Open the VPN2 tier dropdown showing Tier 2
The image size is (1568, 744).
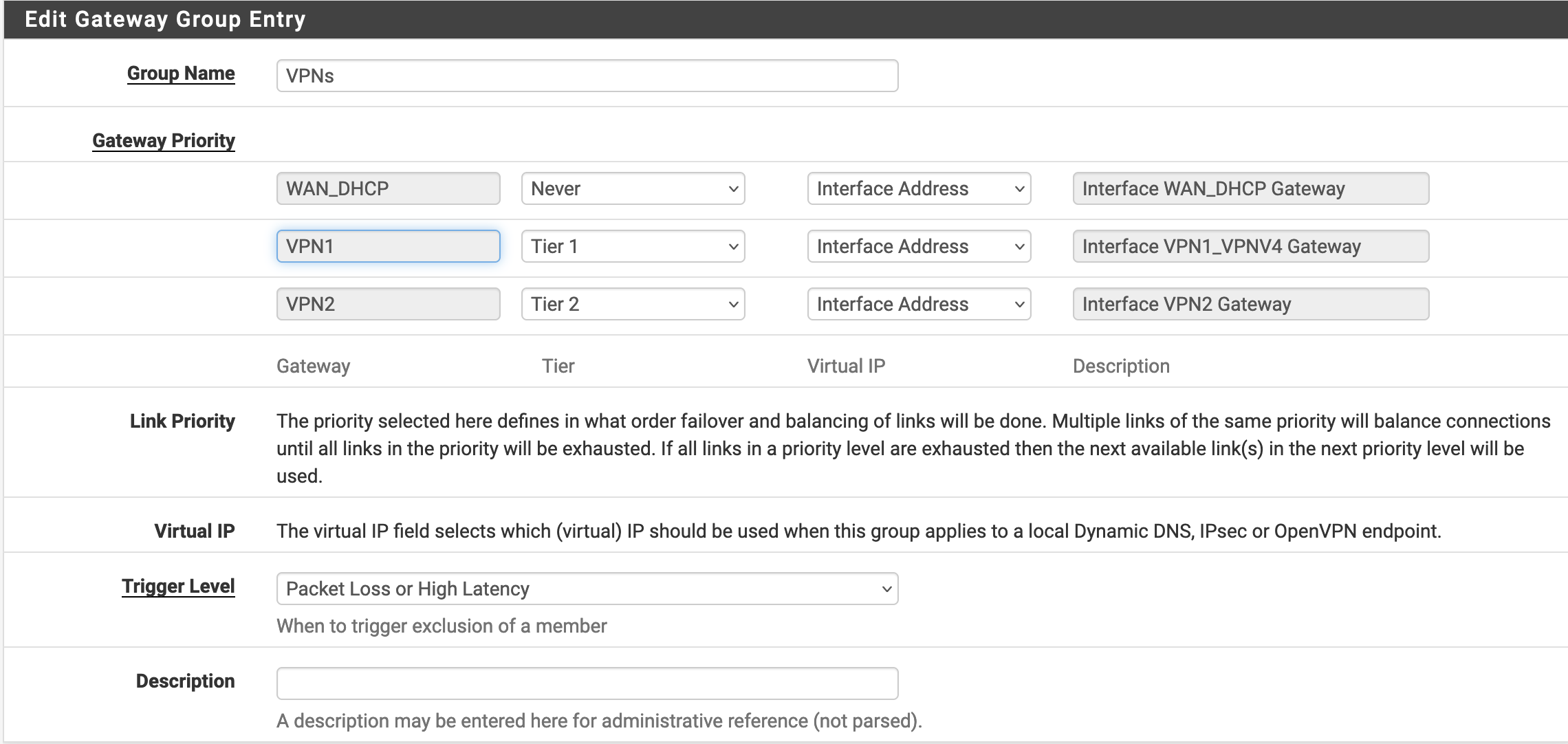[x=633, y=304]
